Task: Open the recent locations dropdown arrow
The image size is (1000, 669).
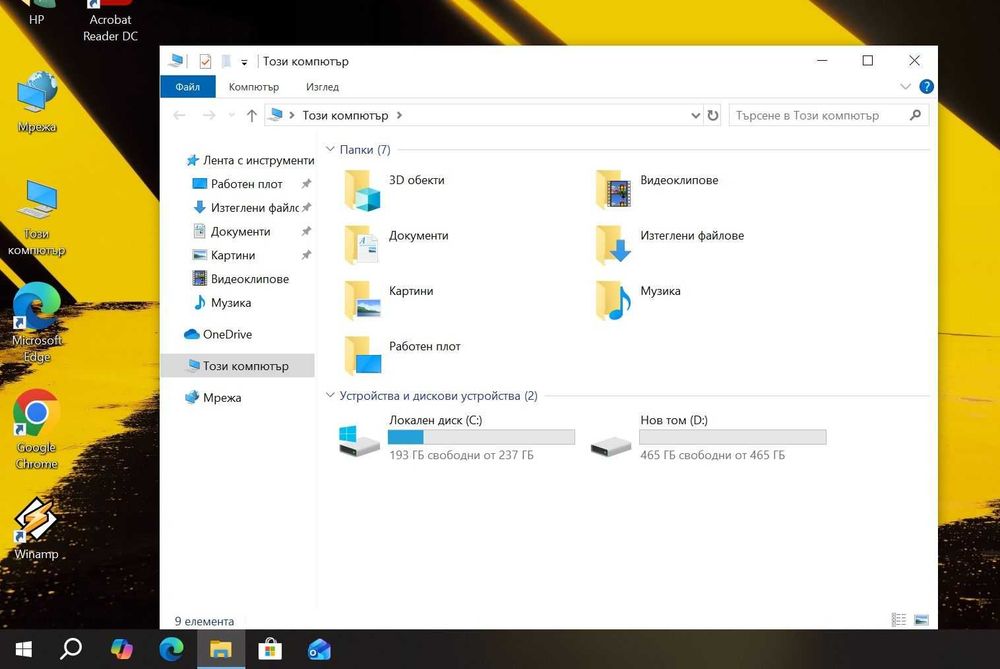Action: 232,115
